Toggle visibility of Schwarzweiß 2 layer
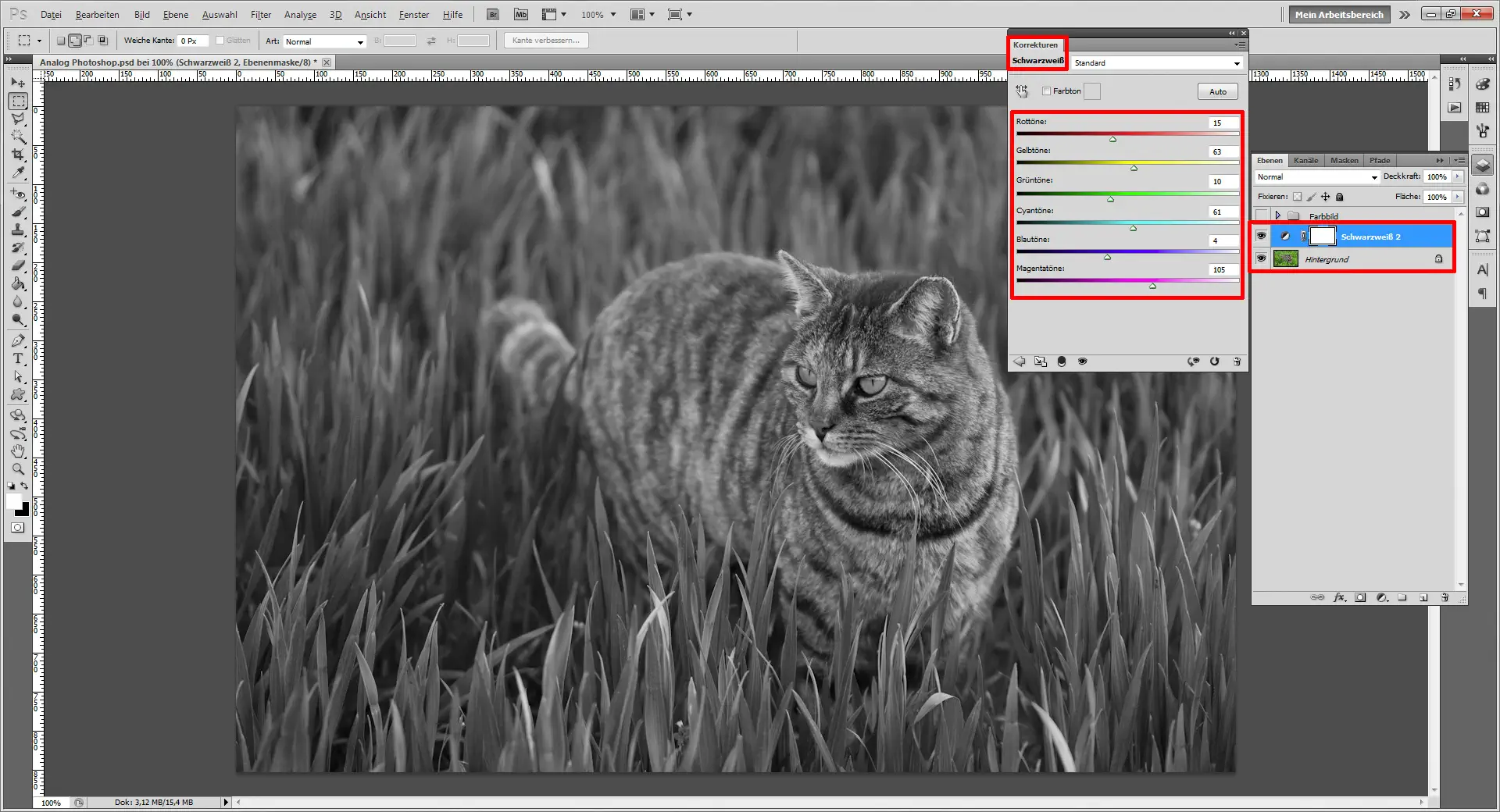 pos(1262,237)
